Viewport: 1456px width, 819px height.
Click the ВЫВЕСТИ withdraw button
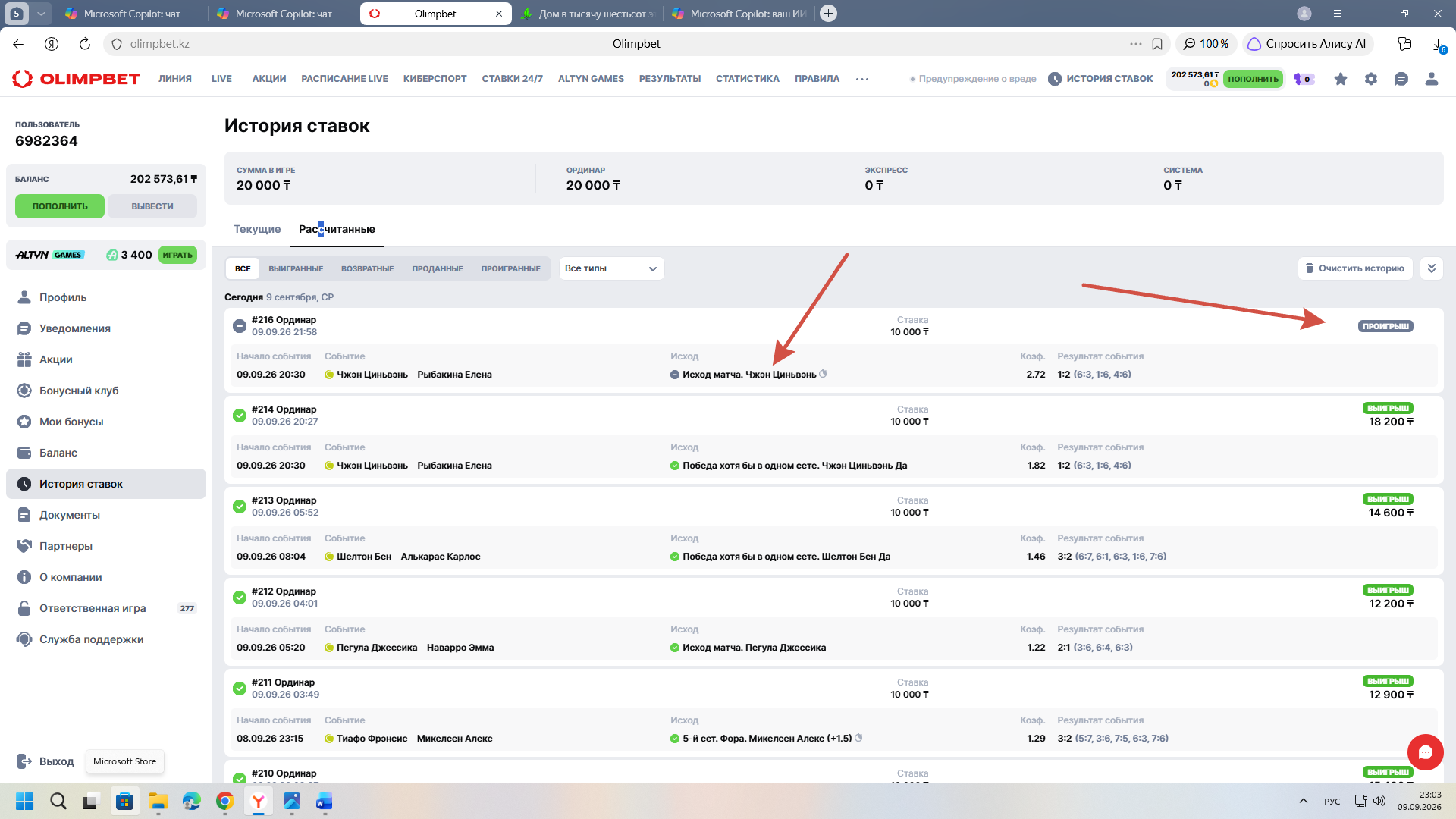click(152, 206)
